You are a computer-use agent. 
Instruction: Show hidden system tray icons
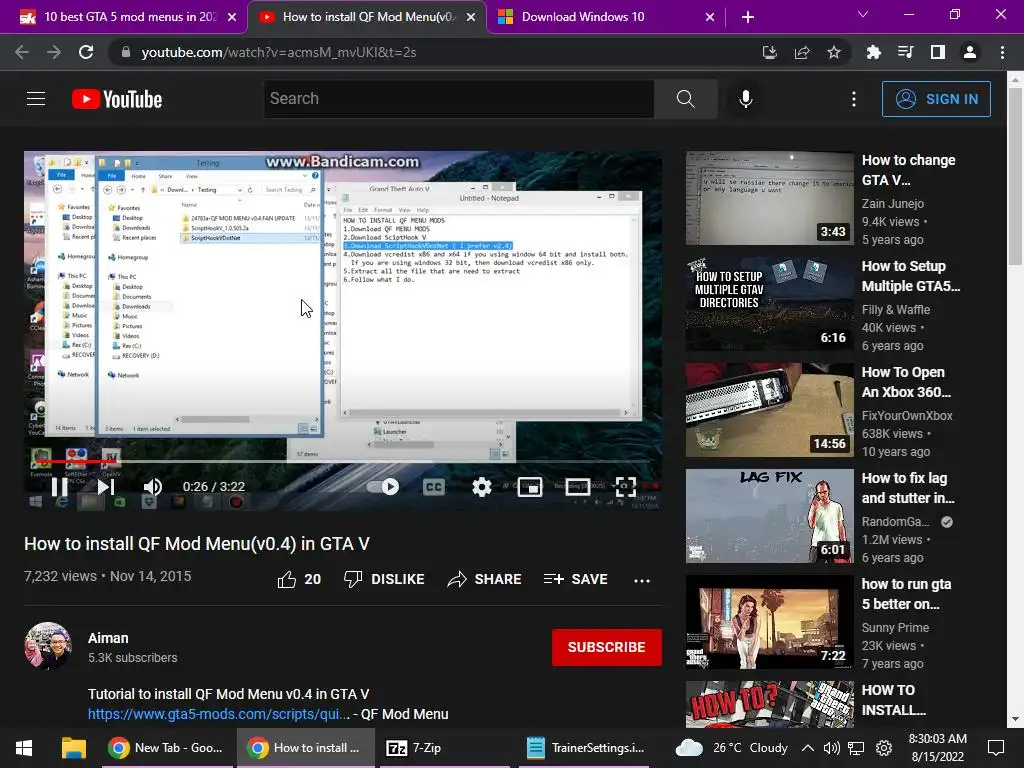808,748
